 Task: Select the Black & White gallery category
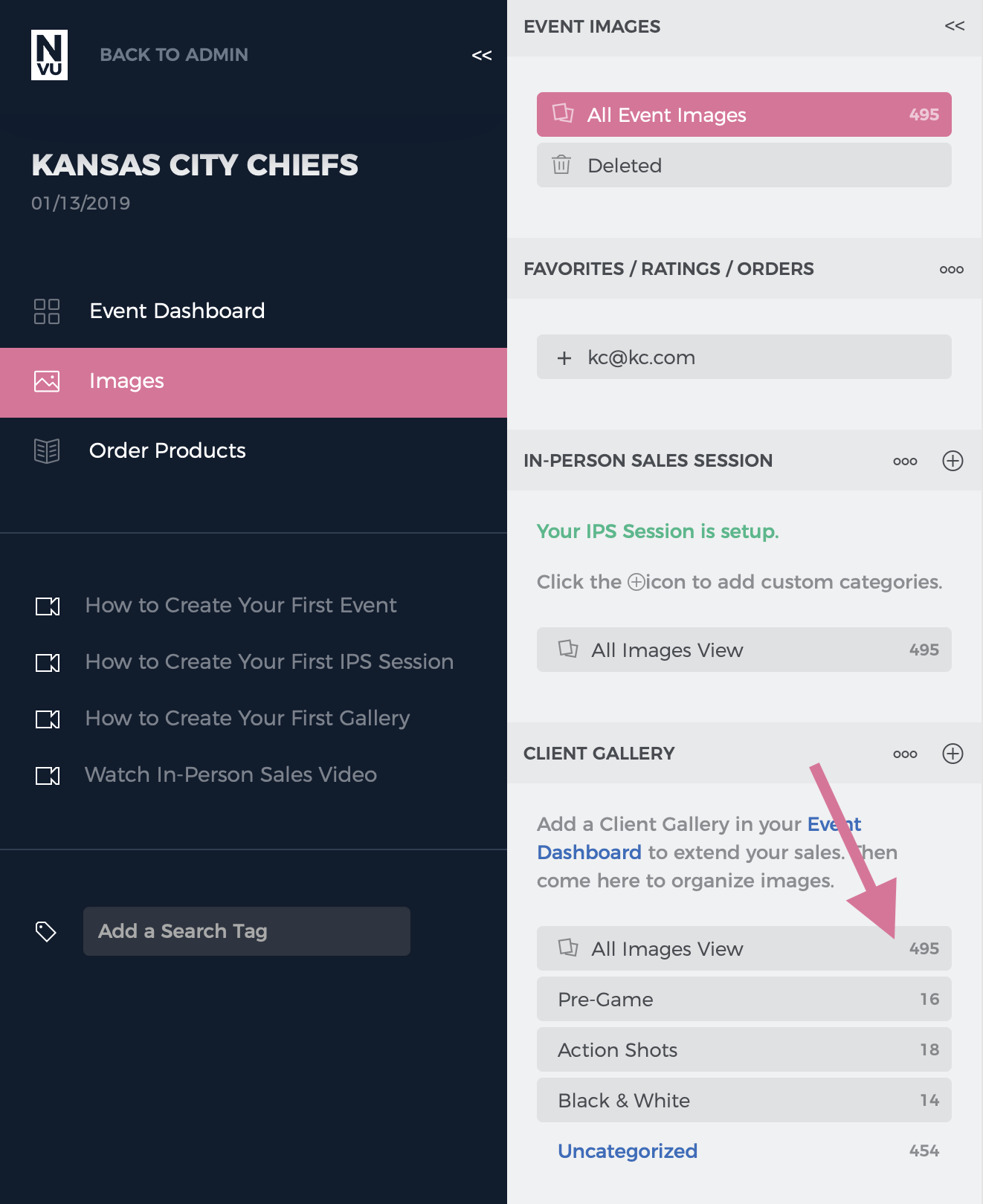click(744, 1100)
